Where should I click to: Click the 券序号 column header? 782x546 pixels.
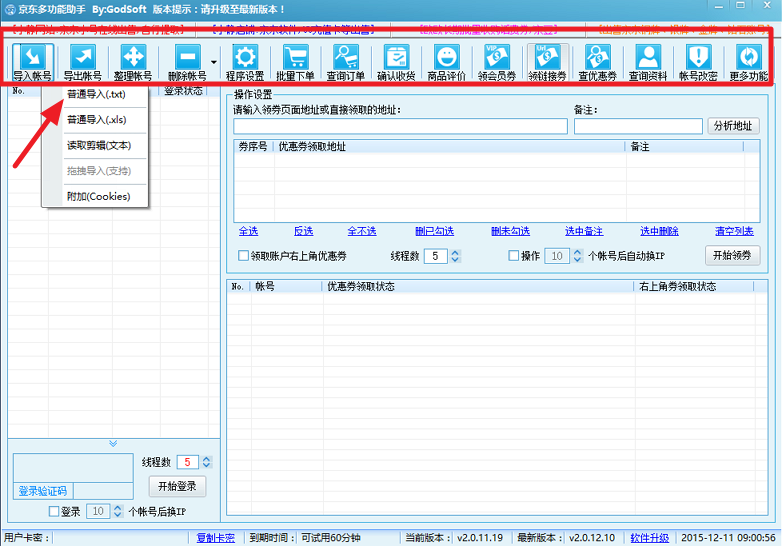(x=253, y=147)
